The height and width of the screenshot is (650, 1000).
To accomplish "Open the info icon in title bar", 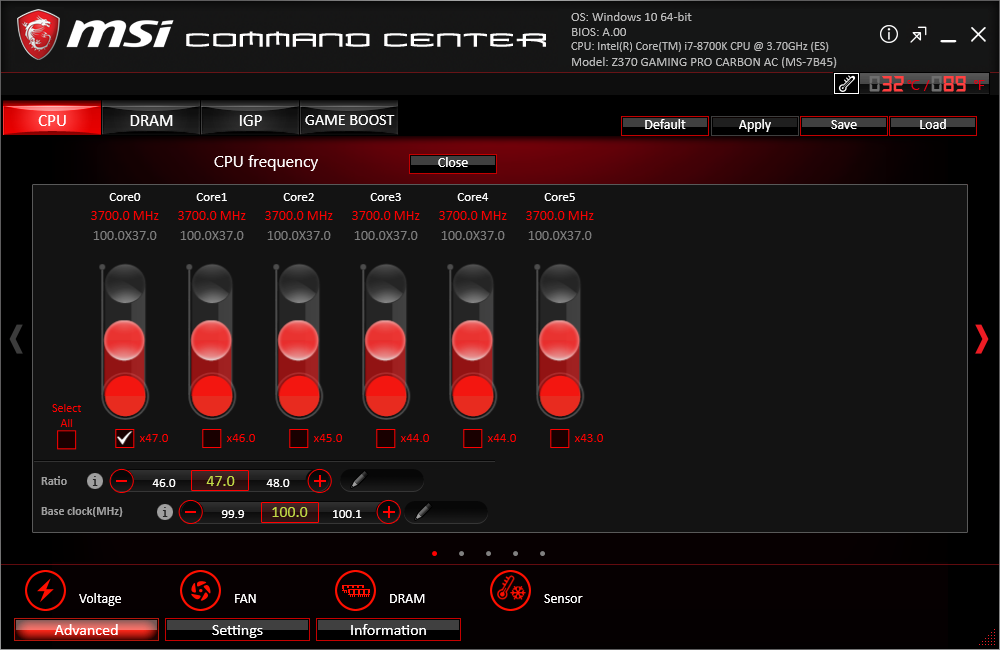I will pos(888,34).
